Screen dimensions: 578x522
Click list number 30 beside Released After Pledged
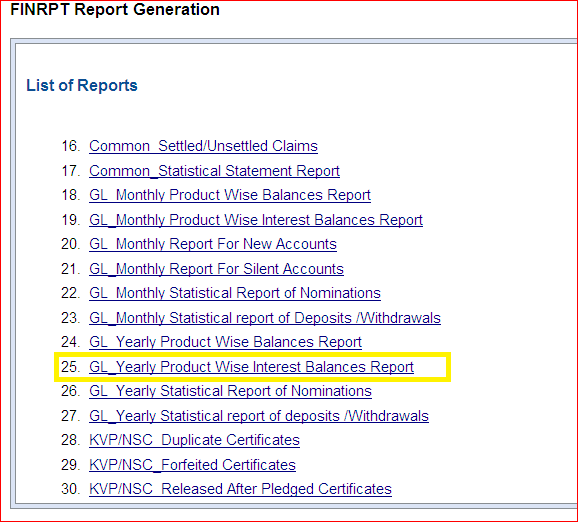[x=70, y=489]
